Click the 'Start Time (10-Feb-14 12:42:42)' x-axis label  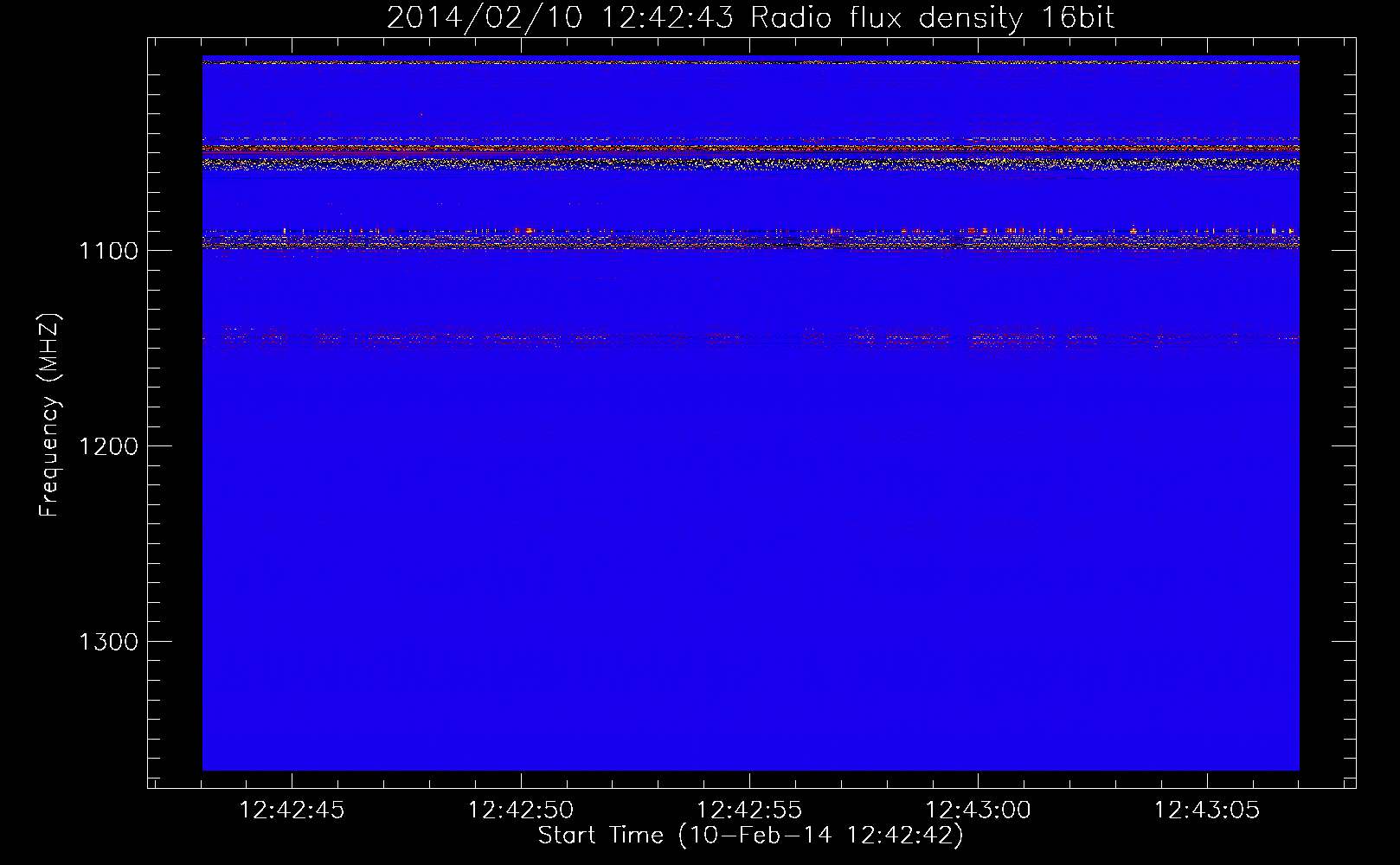(x=750, y=836)
